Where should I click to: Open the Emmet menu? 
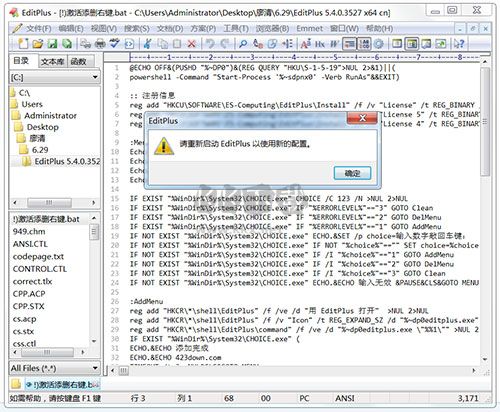(x=310, y=29)
